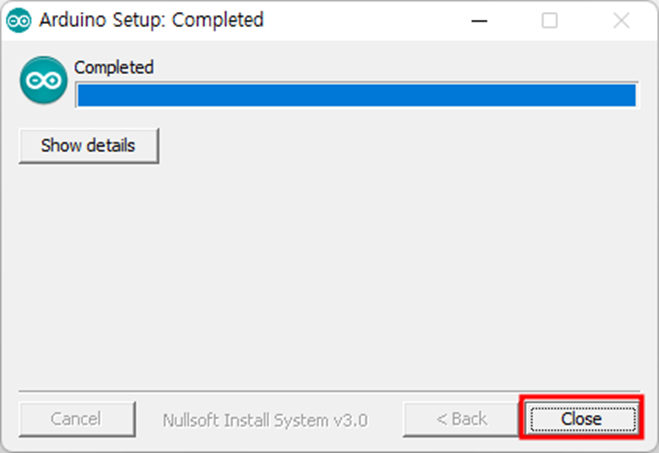659x453 pixels.
Task: Click the empty details area below Show details
Action: point(329,275)
